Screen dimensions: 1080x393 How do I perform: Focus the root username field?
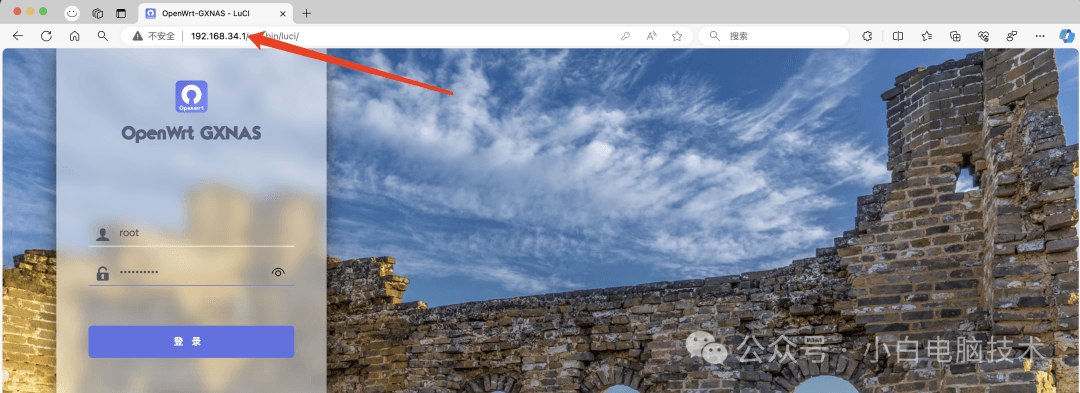click(191, 233)
